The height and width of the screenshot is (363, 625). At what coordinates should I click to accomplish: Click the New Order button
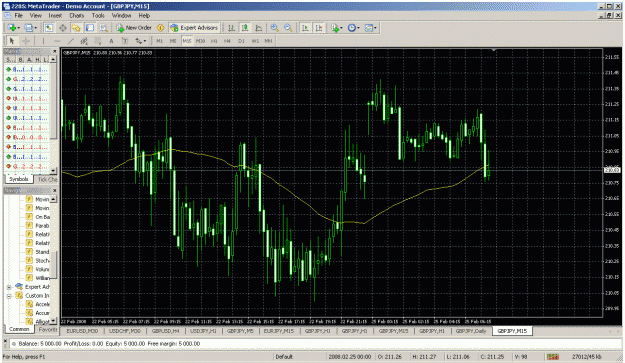(x=134, y=27)
